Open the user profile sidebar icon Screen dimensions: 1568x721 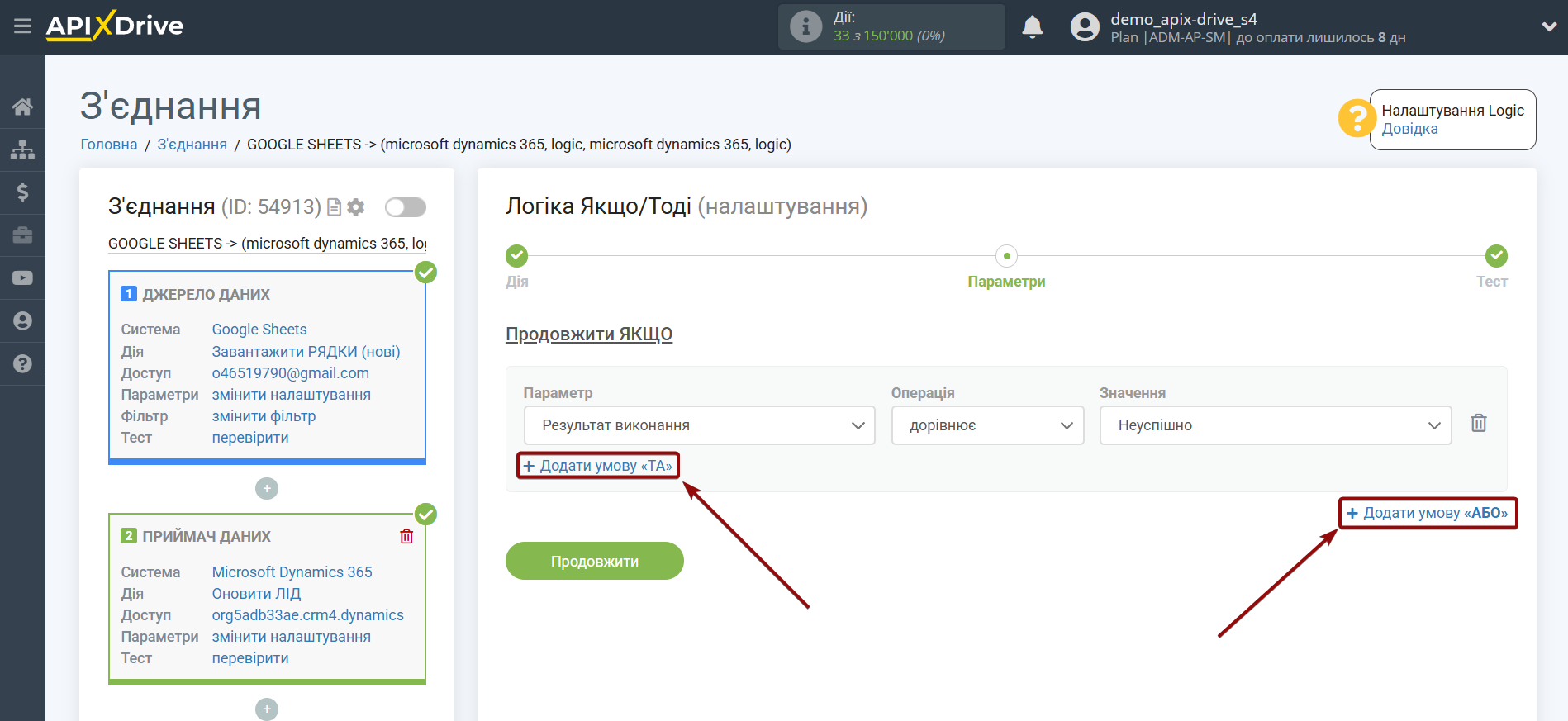click(x=22, y=321)
